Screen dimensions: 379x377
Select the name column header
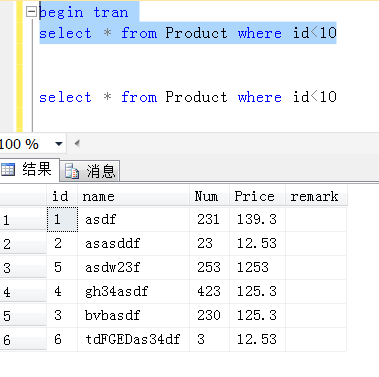pyautogui.click(x=133, y=196)
